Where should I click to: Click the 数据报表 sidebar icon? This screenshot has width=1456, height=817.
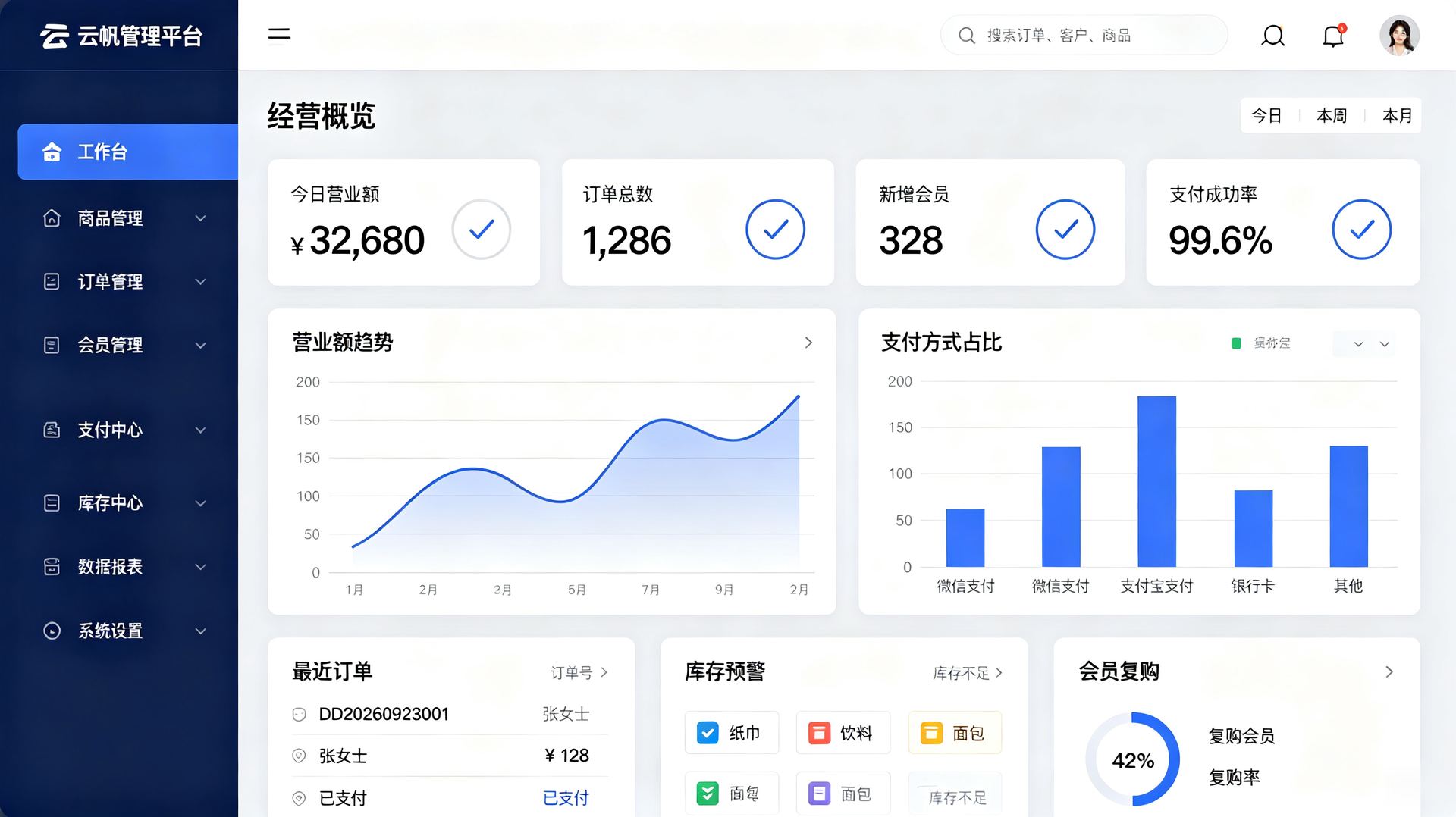(52, 567)
